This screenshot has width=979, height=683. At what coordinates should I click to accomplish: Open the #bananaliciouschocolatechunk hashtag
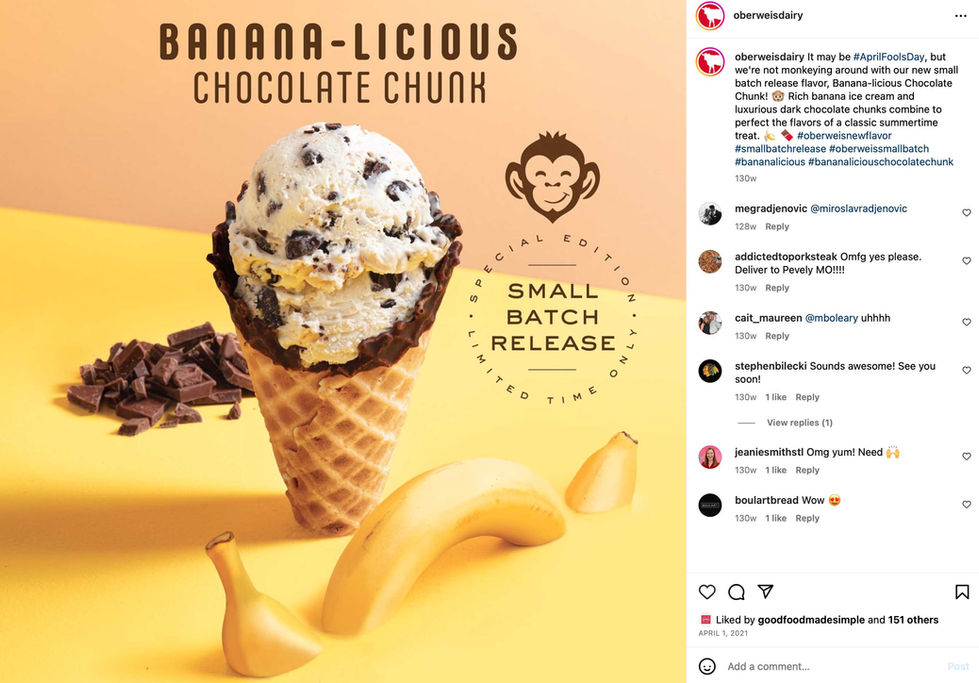(880, 162)
